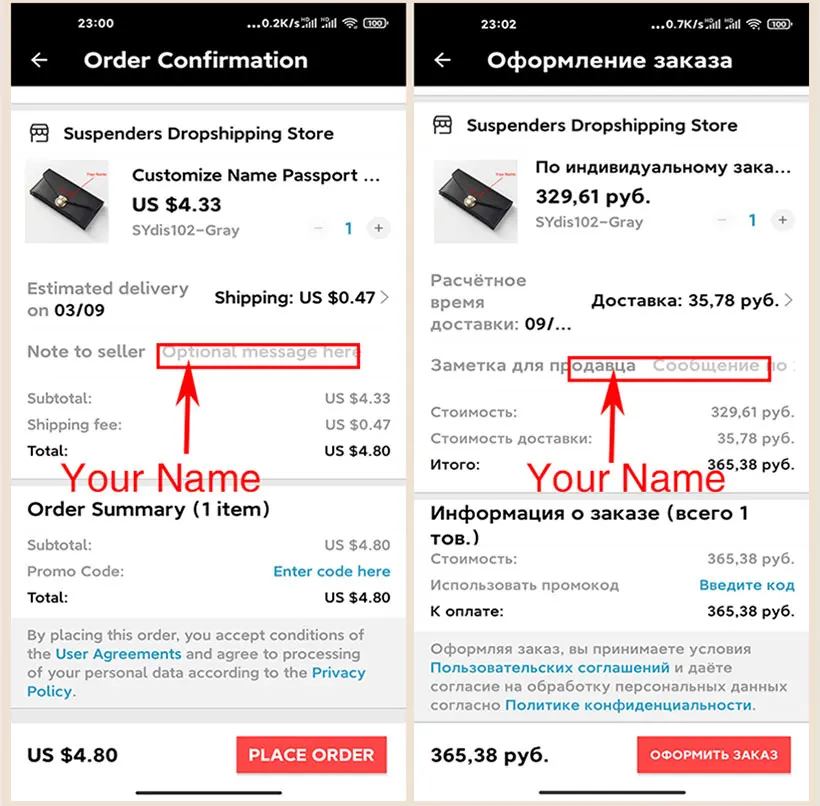Open Введите код promo code link

tap(747, 585)
